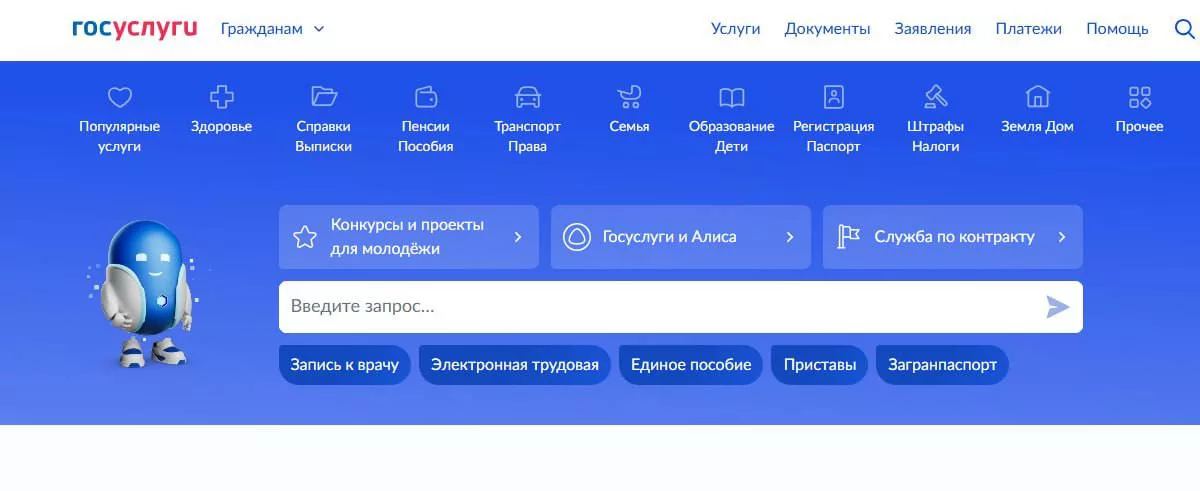The width and height of the screenshot is (1200, 491).
Task: Expand the Гражданам dropdown
Action: click(272, 29)
